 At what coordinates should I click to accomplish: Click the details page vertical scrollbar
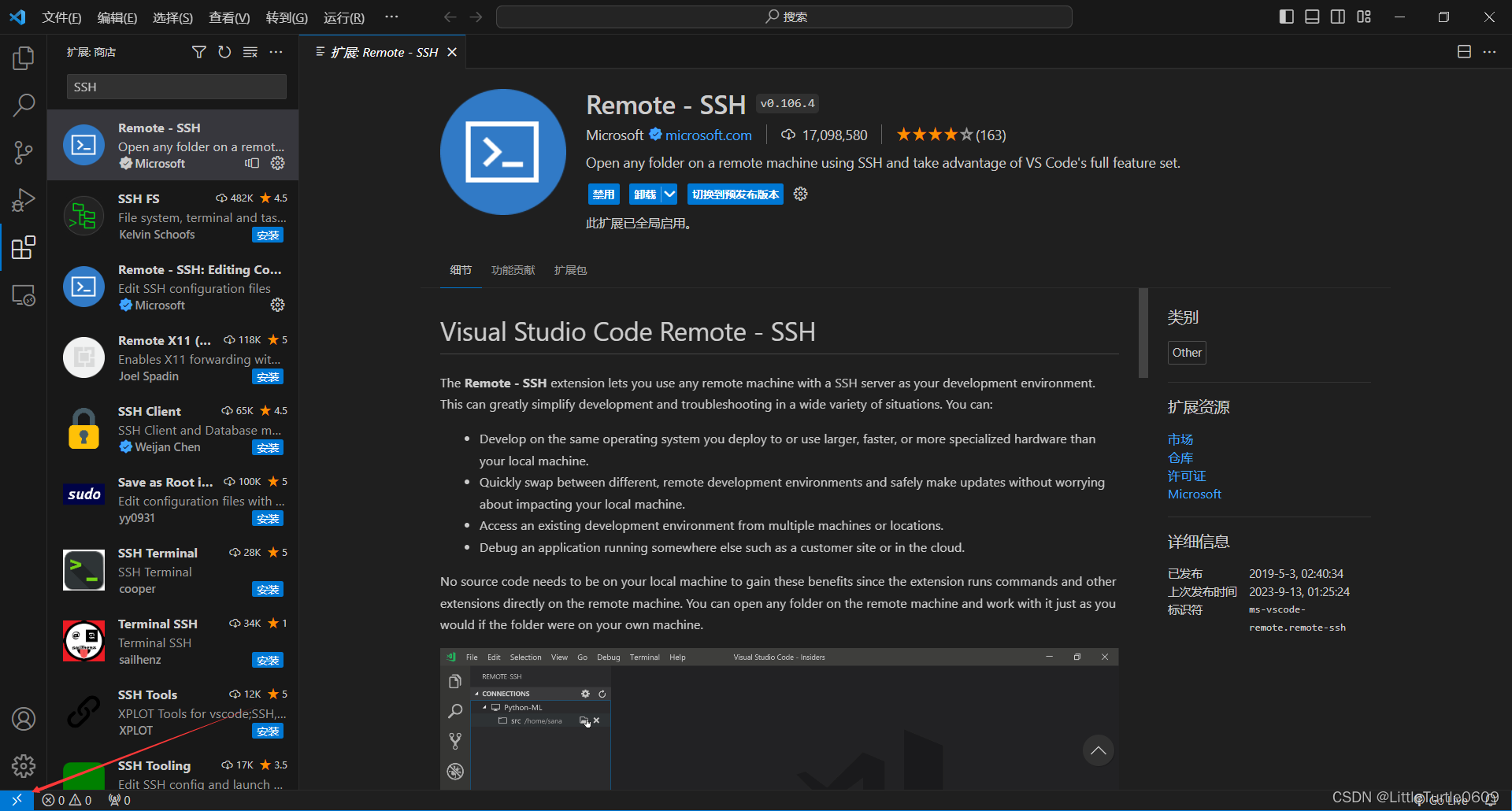[1143, 333]
